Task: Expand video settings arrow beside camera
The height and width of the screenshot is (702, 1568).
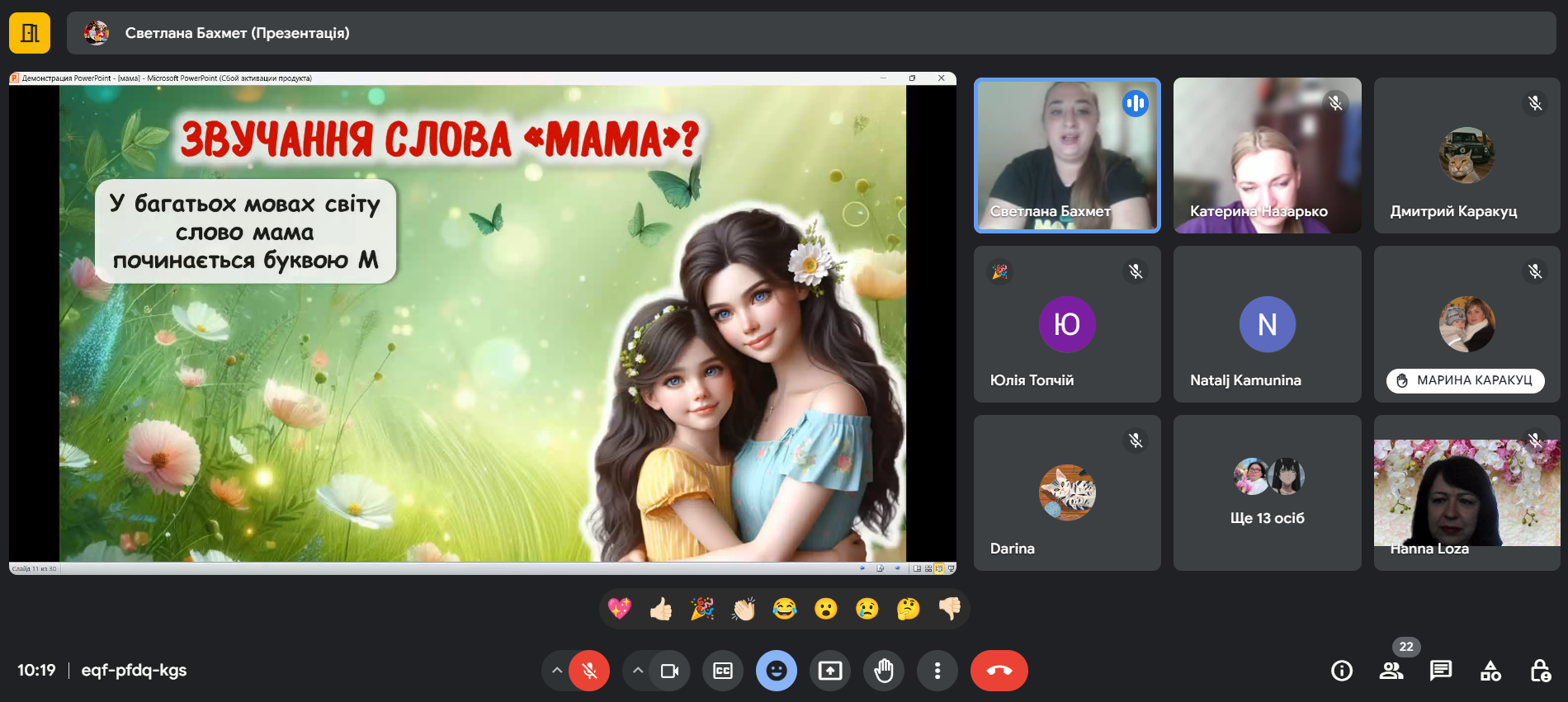Action: [x=637, y=671]
